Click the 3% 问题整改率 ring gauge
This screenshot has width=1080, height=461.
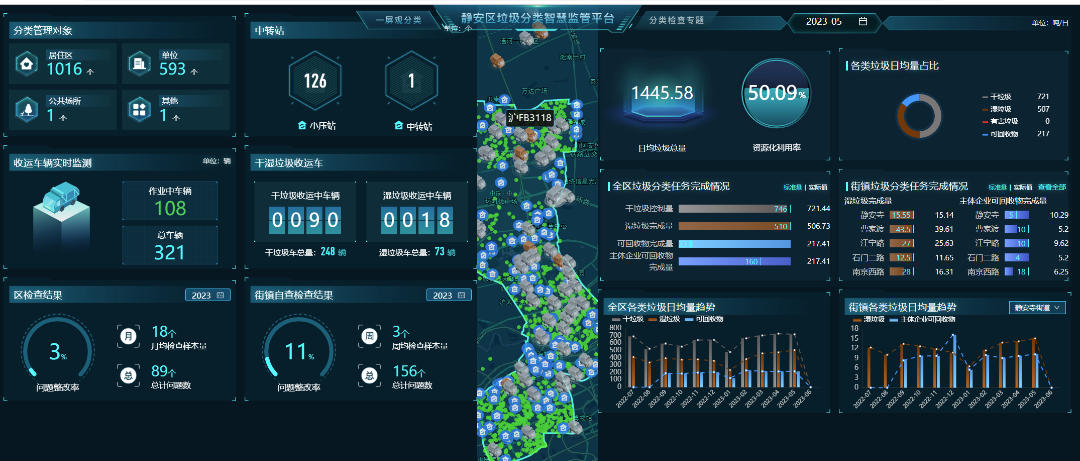[58, 351]
